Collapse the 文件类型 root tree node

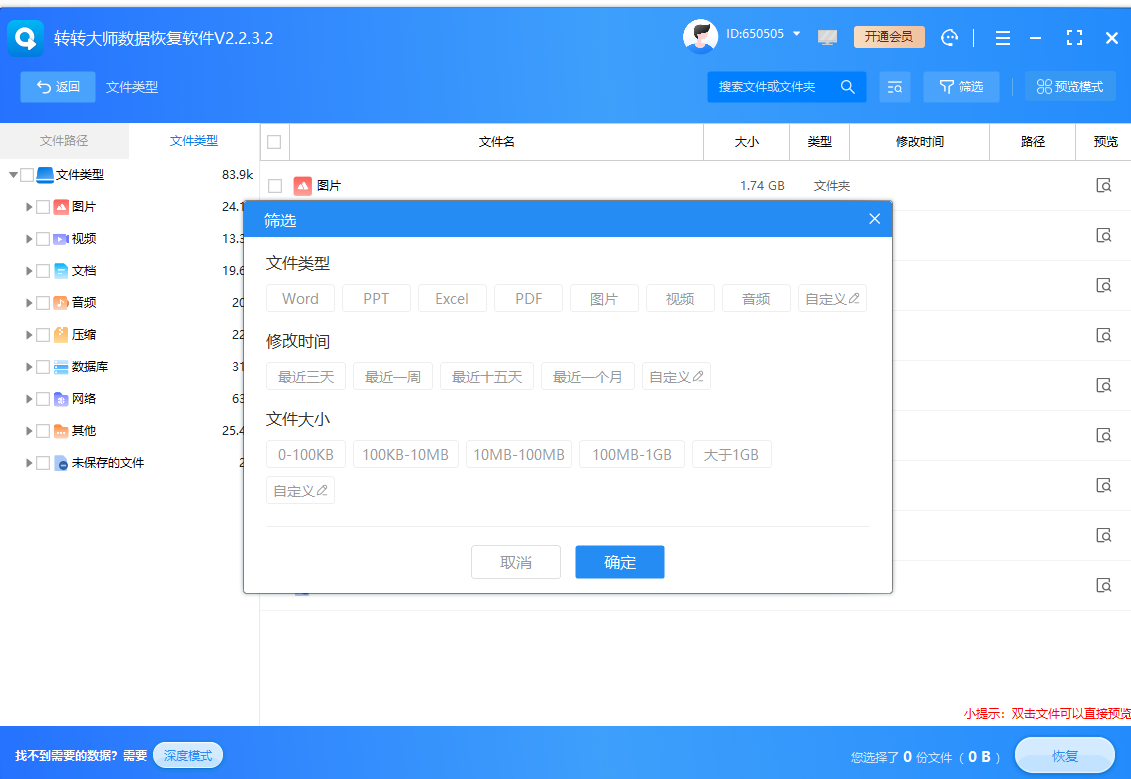click(14, 174)
